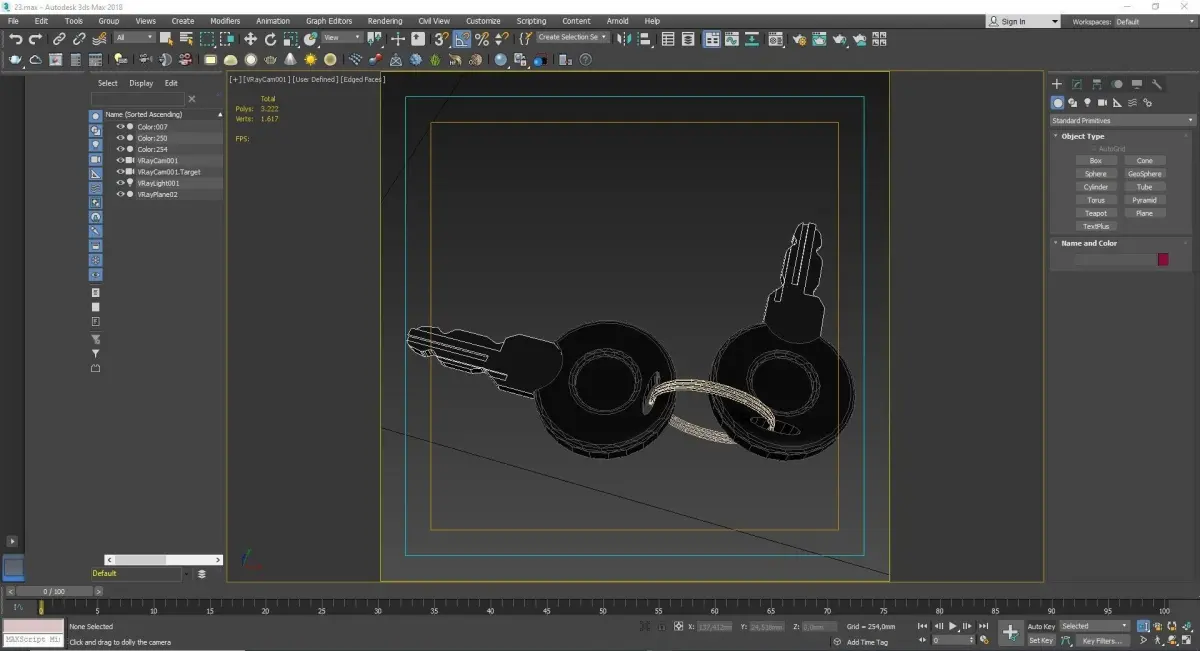Activate the Select and Rotate tool
Screen dimensions: 1200x651
270,39
